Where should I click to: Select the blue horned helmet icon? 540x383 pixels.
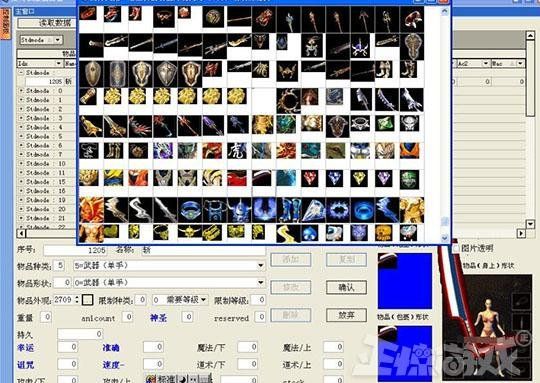[x=239, y=210]
